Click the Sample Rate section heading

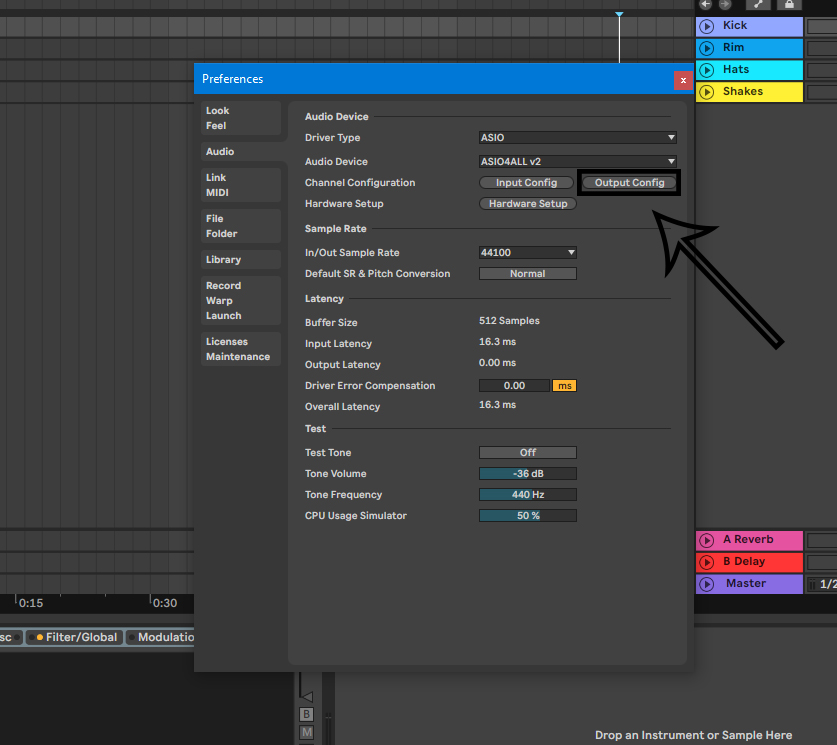(335, 229)
